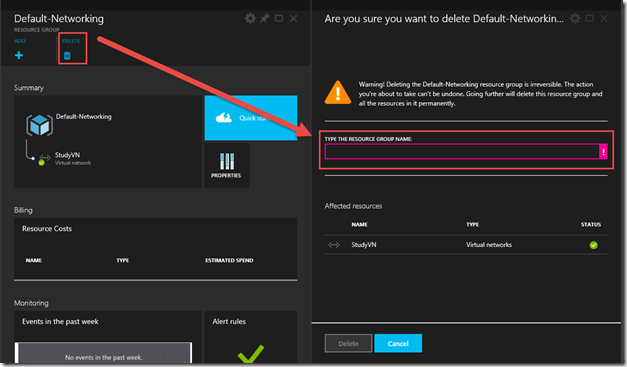Click the StudyVN label in Summary tile
The width and height of the screenshot is (627, 367).
pyautogui.click(x=67, y=155)
